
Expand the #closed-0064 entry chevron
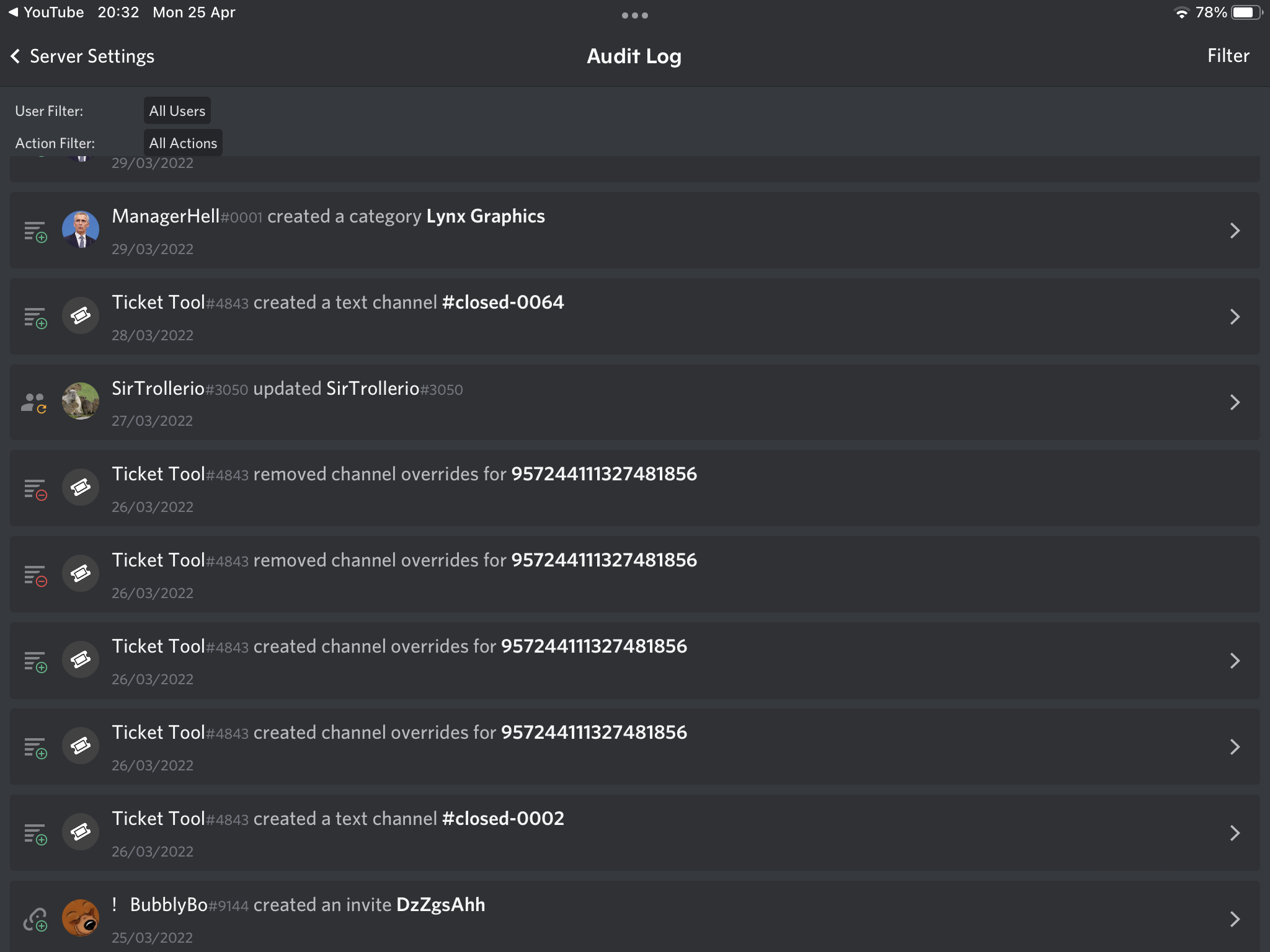point(1235,317)
